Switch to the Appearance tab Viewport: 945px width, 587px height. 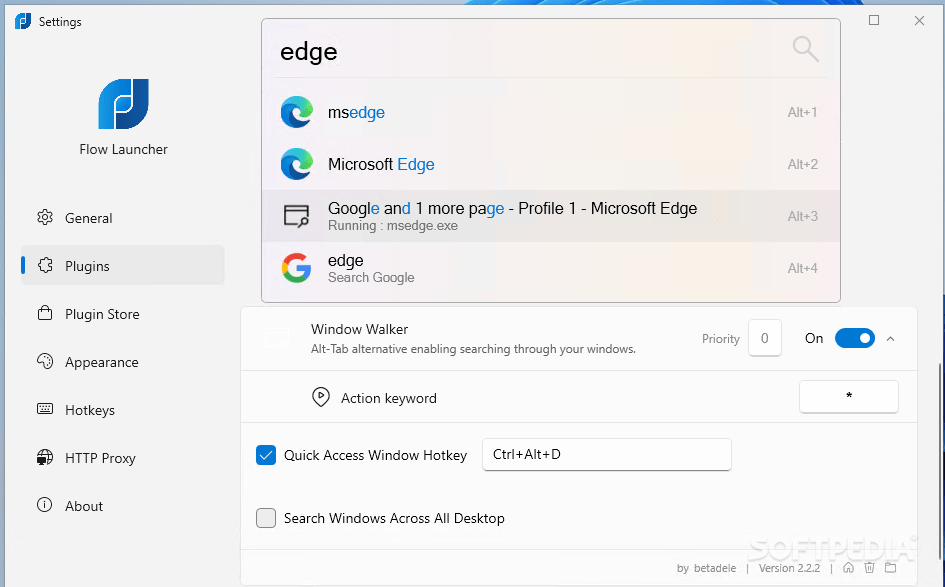123,362
